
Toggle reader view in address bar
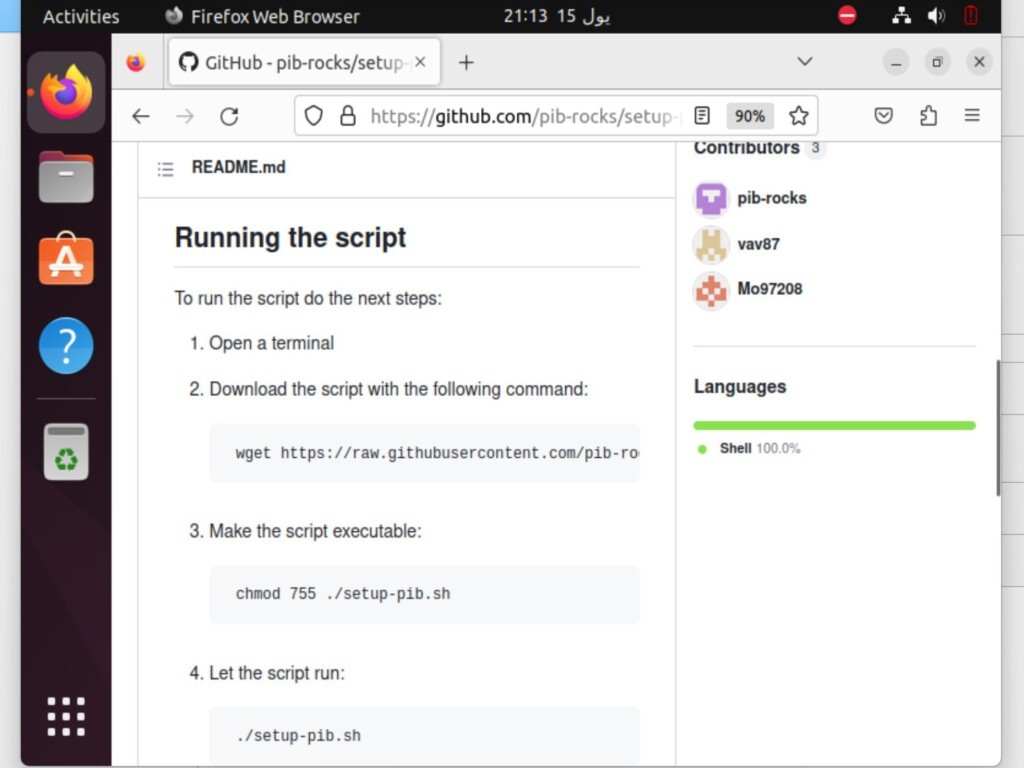point(702,116)
